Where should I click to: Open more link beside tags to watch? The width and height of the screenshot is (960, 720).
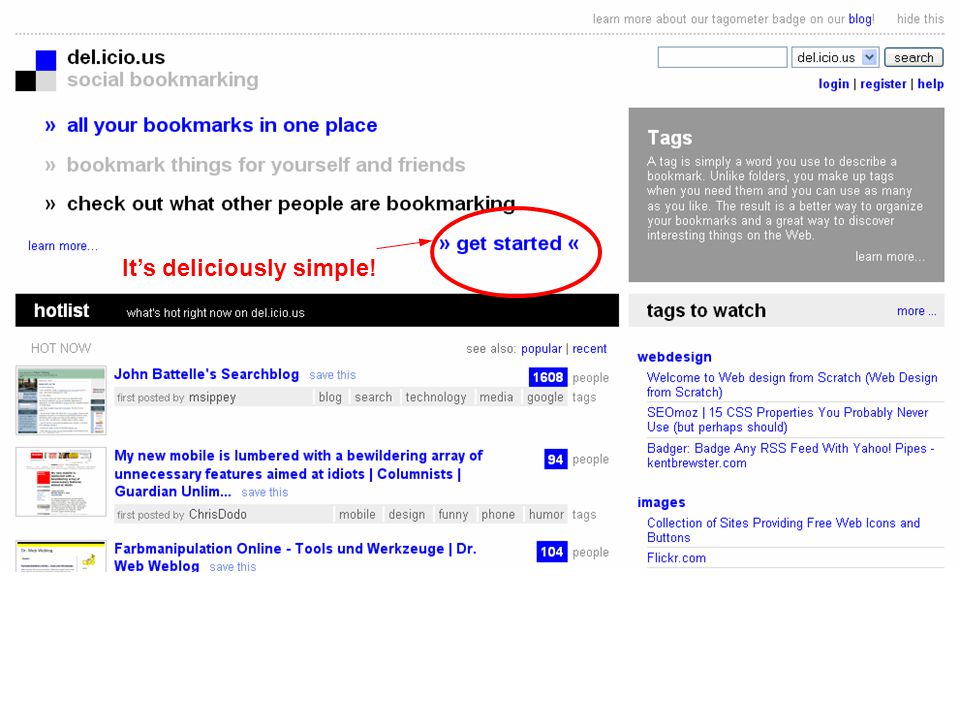point(917,311)
